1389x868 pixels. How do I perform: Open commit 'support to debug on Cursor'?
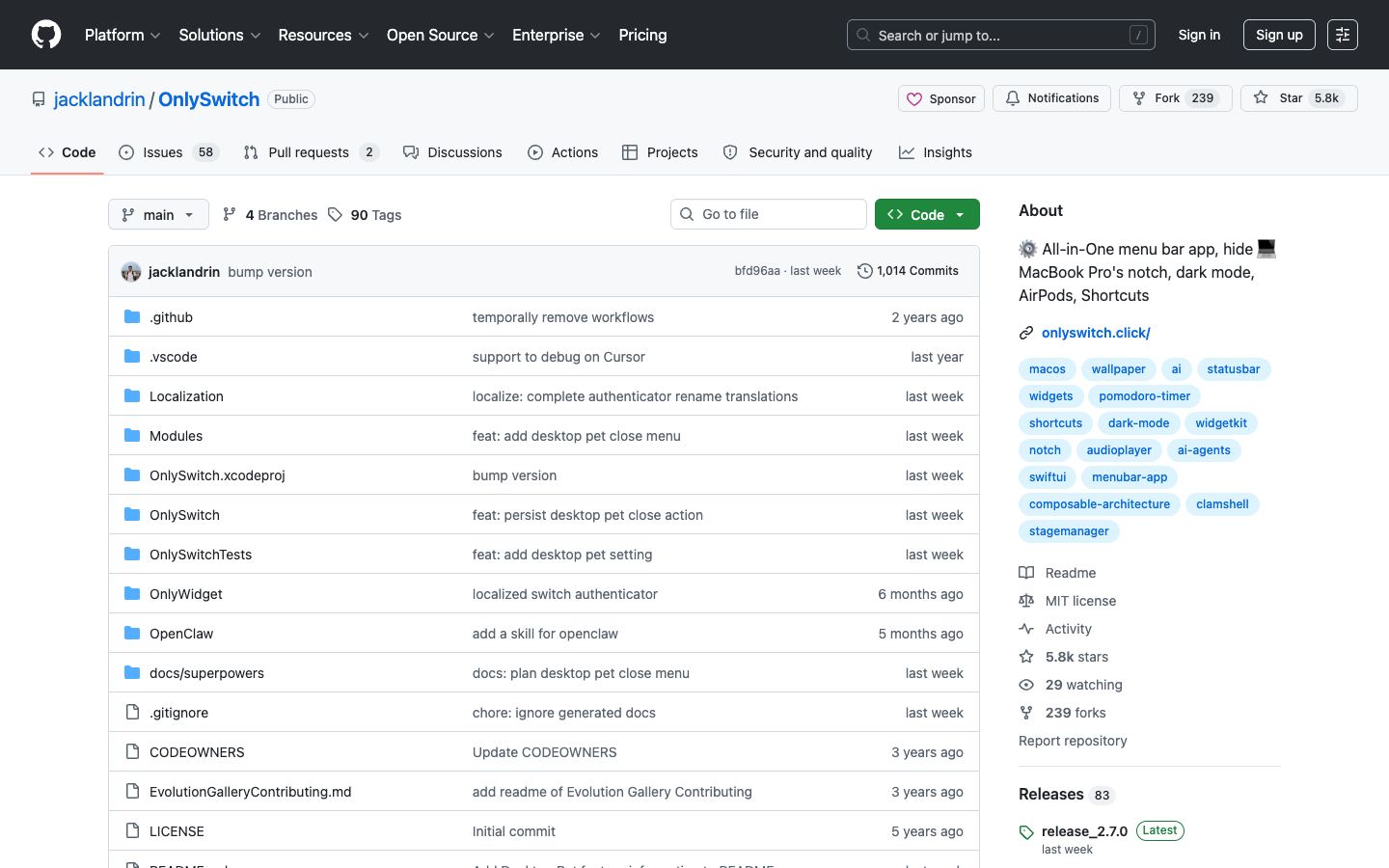(558, 357)
